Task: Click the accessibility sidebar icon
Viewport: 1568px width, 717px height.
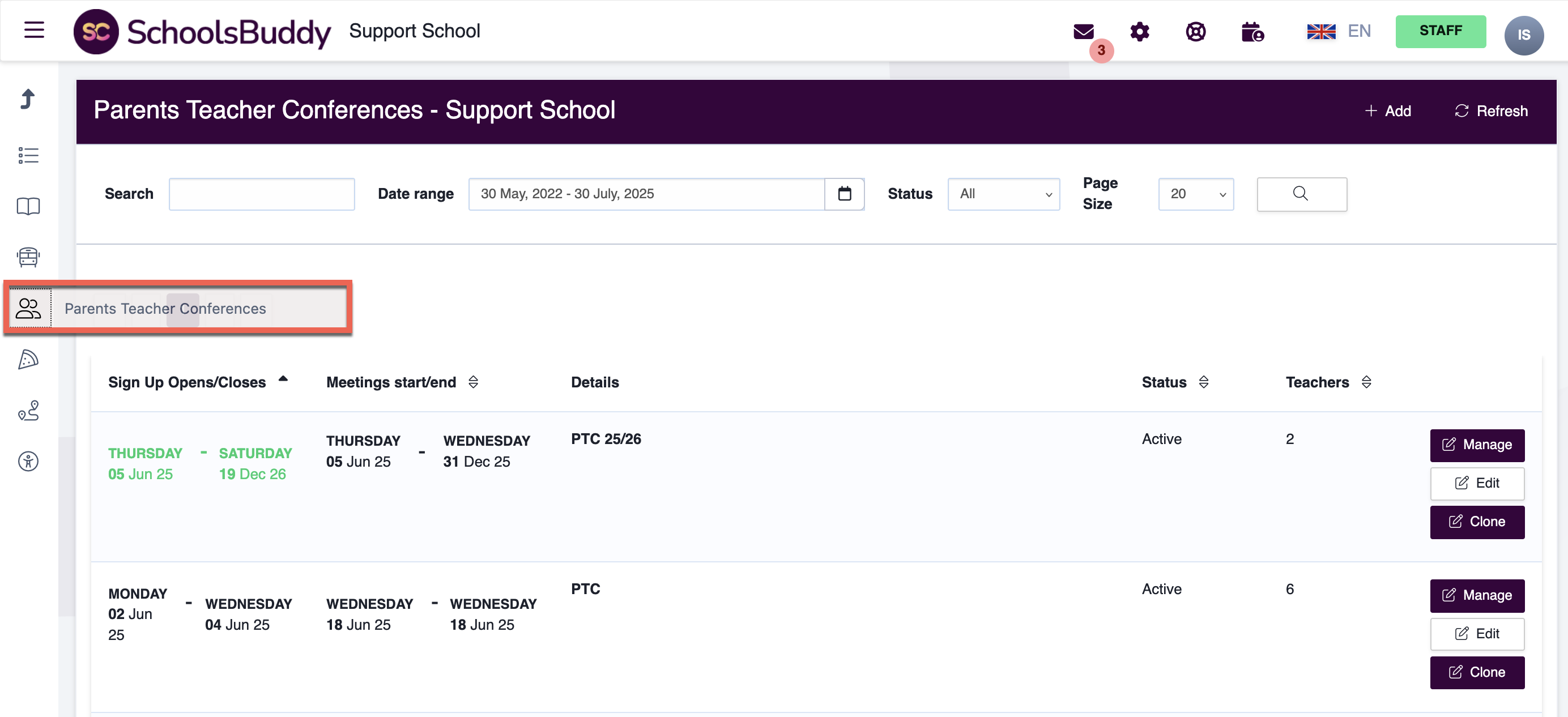Action: 28,462
